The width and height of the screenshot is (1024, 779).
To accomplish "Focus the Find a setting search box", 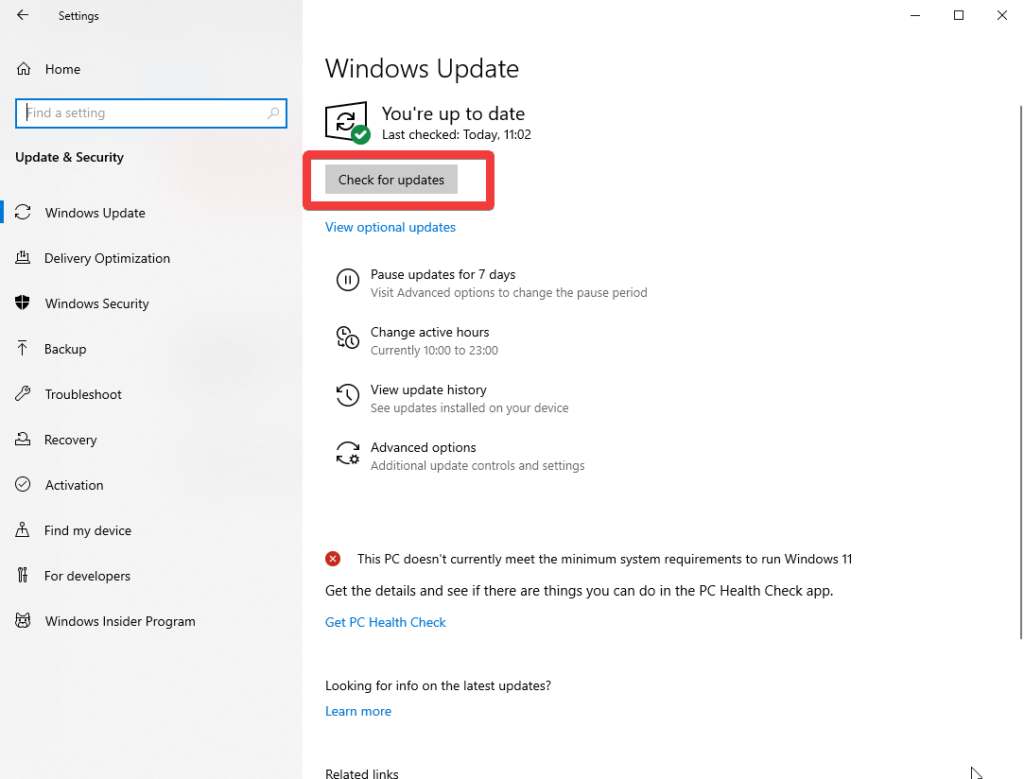I will (151, 113).
